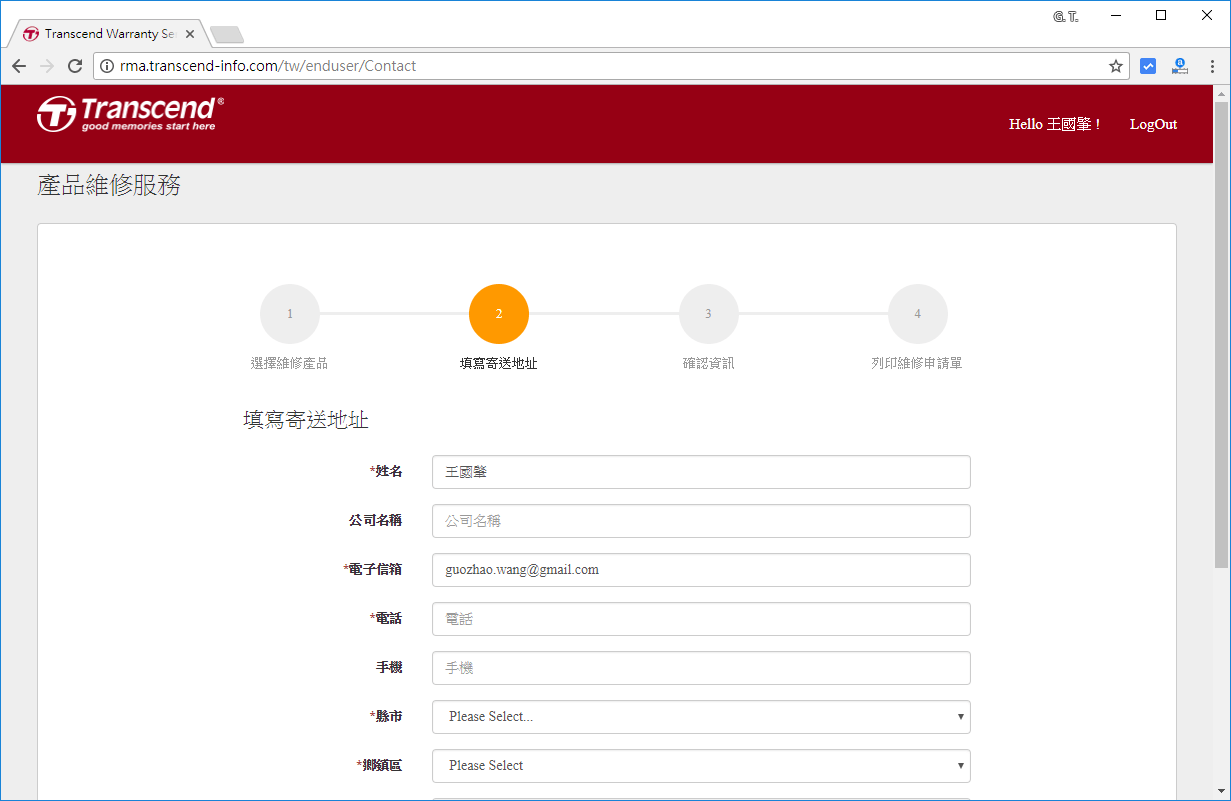Reload the page with refresh icon
This screenshot has width=1231, height=801.
click(x=74, y=66)
